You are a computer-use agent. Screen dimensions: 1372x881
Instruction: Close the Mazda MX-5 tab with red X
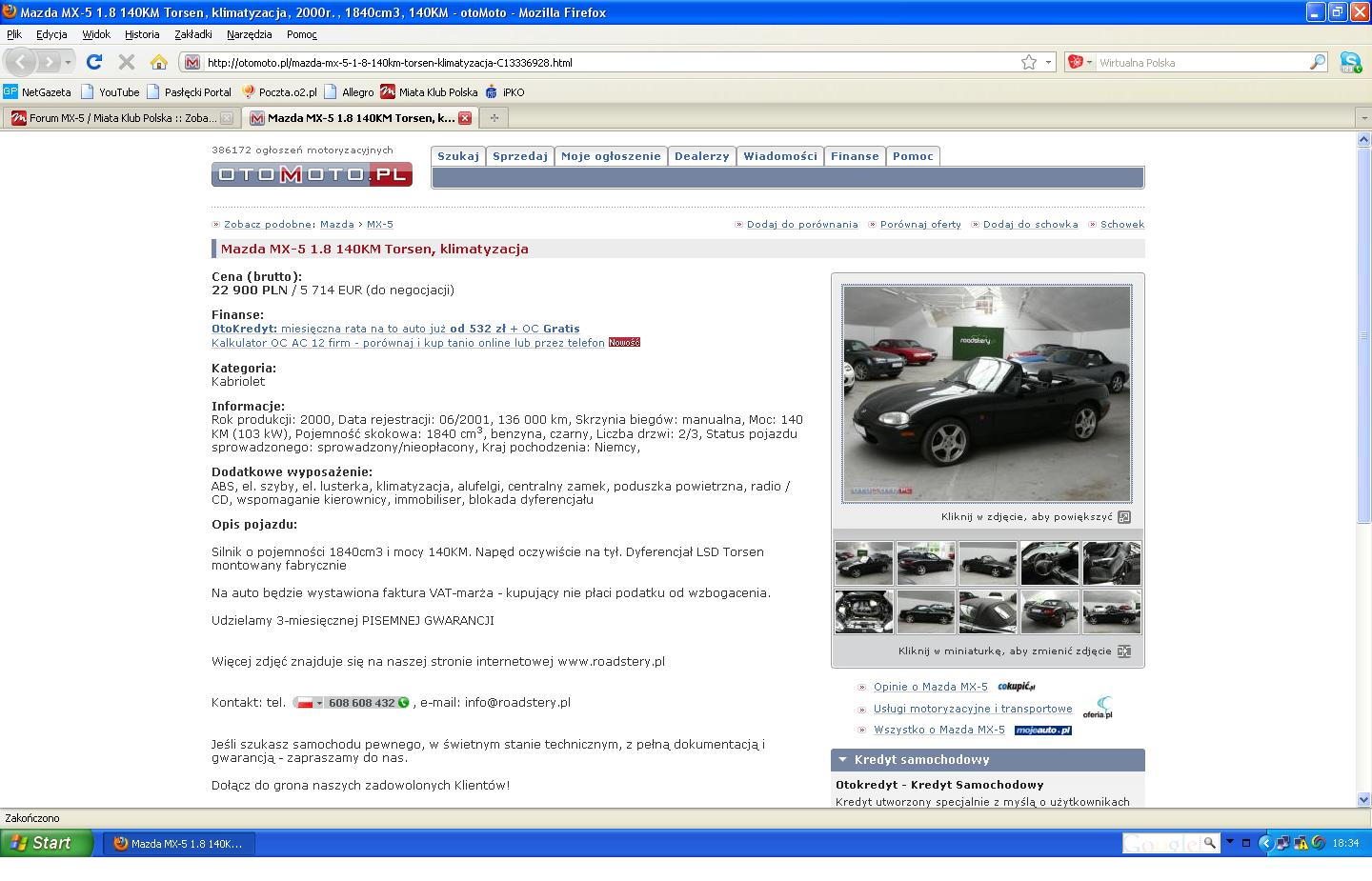[x=465, y=118]
